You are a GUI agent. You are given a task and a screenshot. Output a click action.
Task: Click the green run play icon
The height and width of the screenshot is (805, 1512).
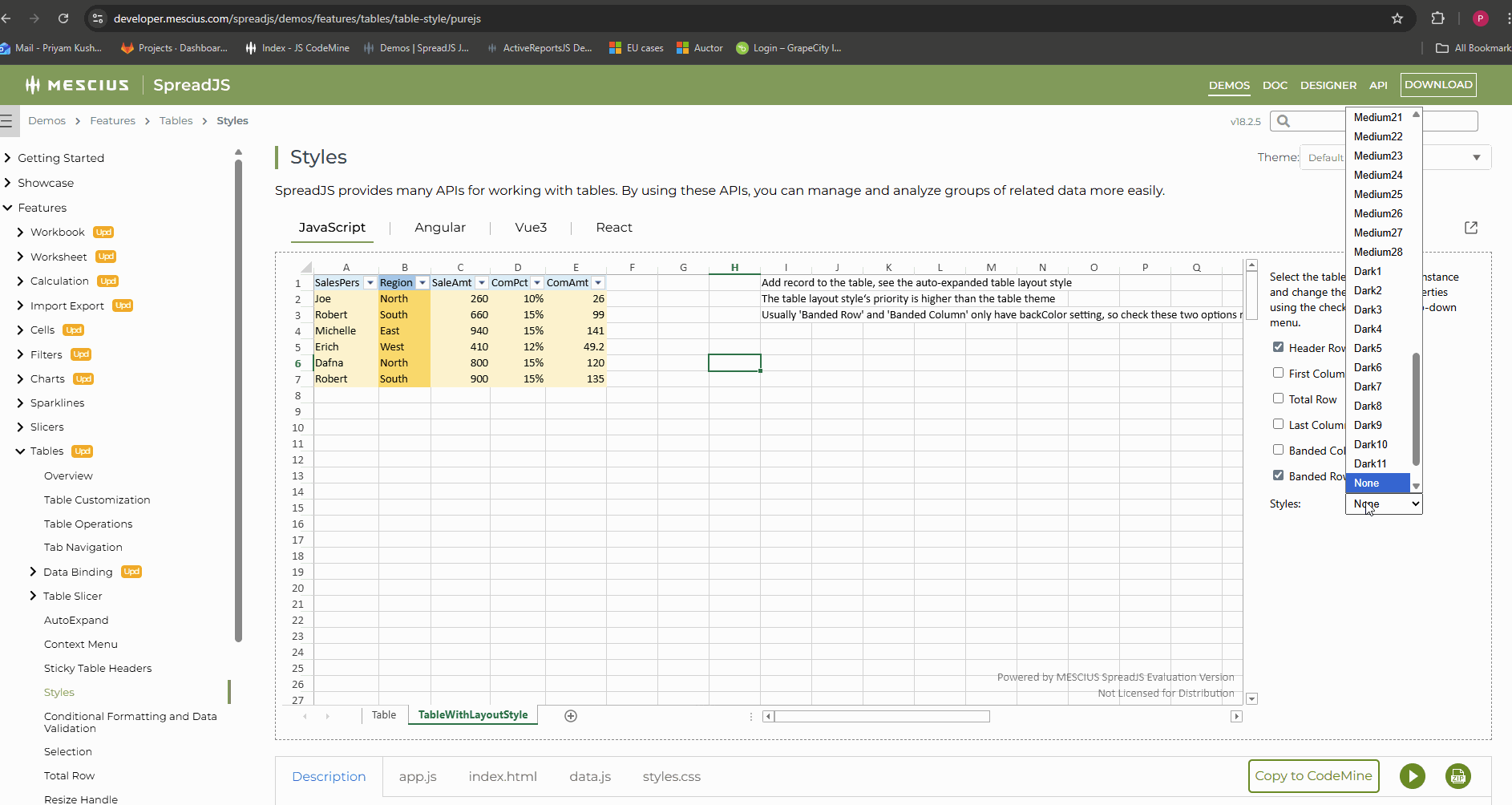click(x=1413, y=776)
